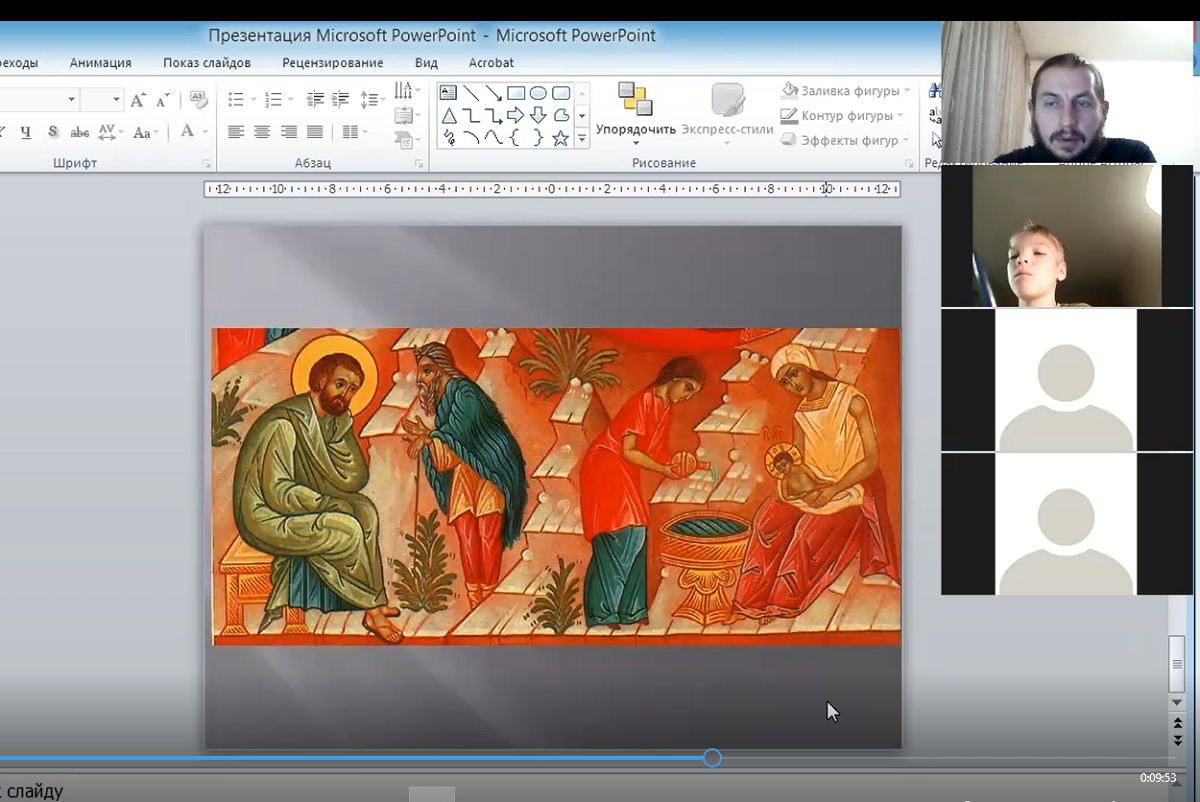Align paragraph text to the left
The image size is (1200, 802).
[236, 132]
